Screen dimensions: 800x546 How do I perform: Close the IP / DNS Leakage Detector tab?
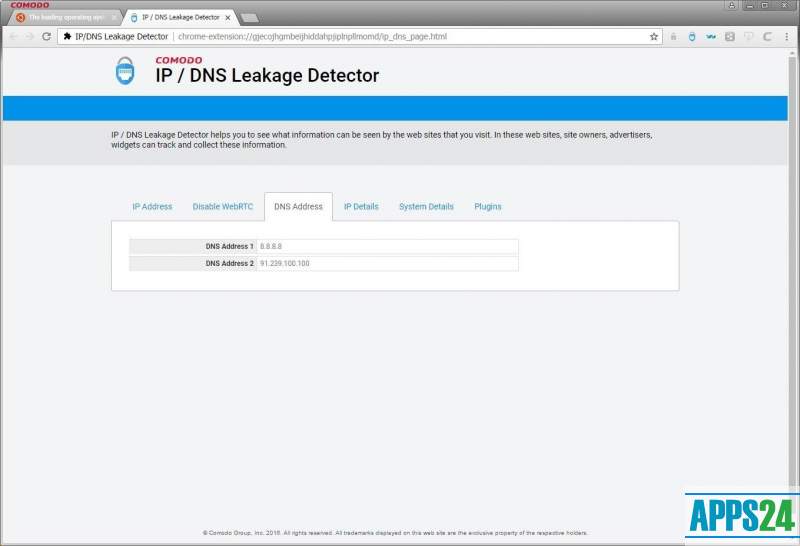coord(228,17)
